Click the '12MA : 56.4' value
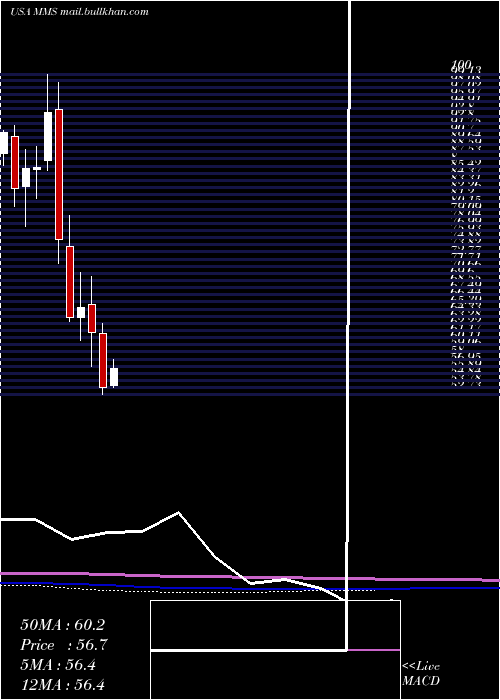The image size is (500, 700). tap(62, 685)
